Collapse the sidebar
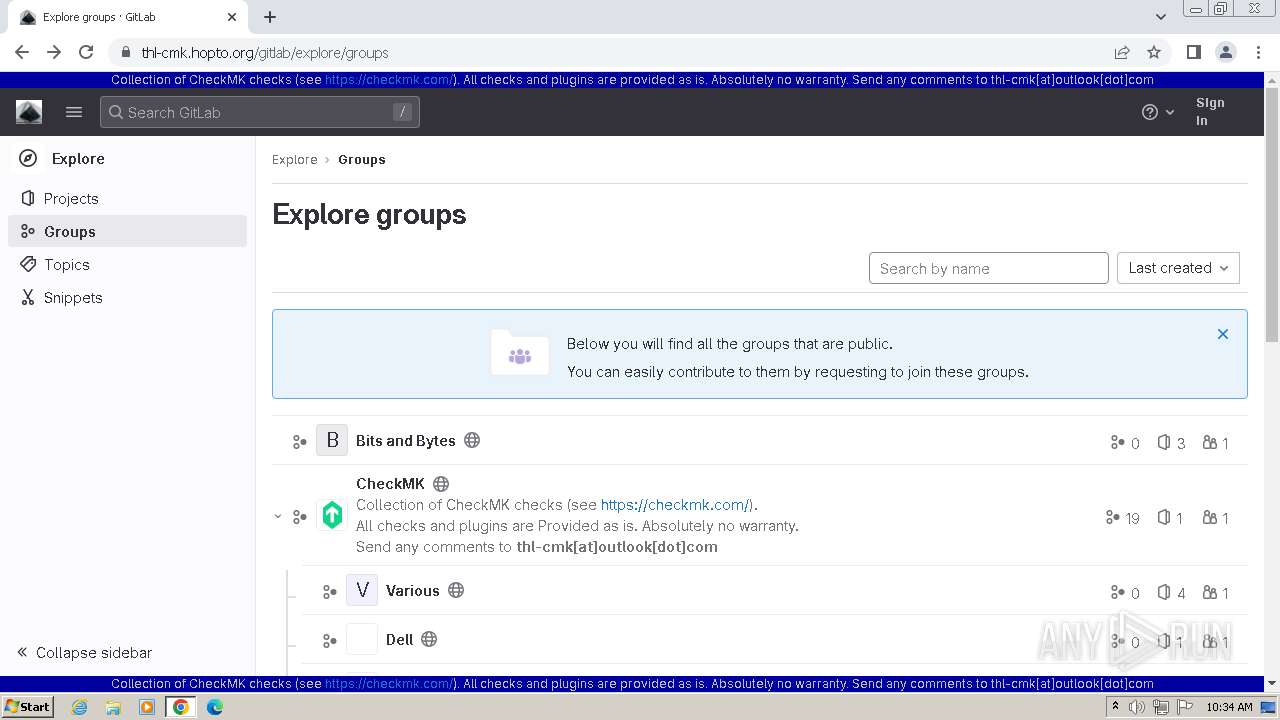The height and width of the screenshot is (720, 1280). [85, 652]
